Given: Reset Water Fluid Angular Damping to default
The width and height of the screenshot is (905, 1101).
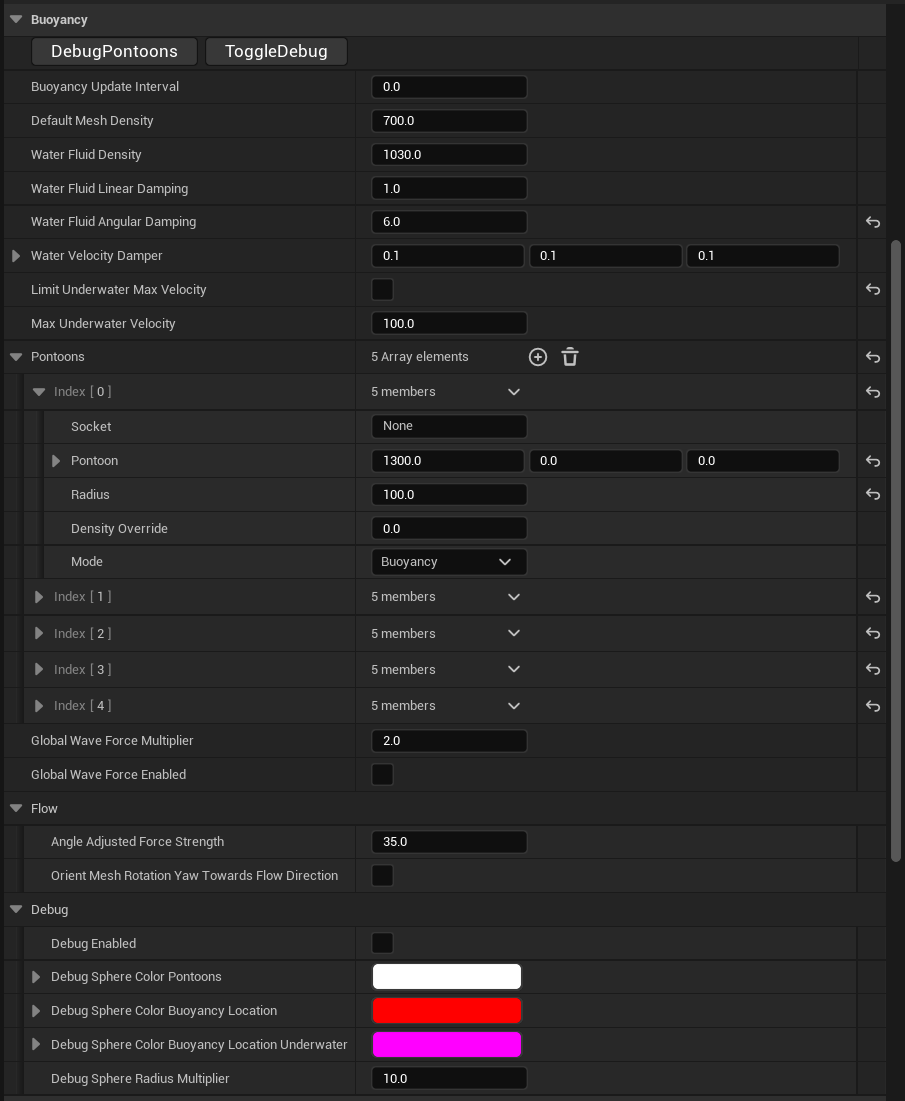Looking at the screenshot, I should [x=871, y=221].
